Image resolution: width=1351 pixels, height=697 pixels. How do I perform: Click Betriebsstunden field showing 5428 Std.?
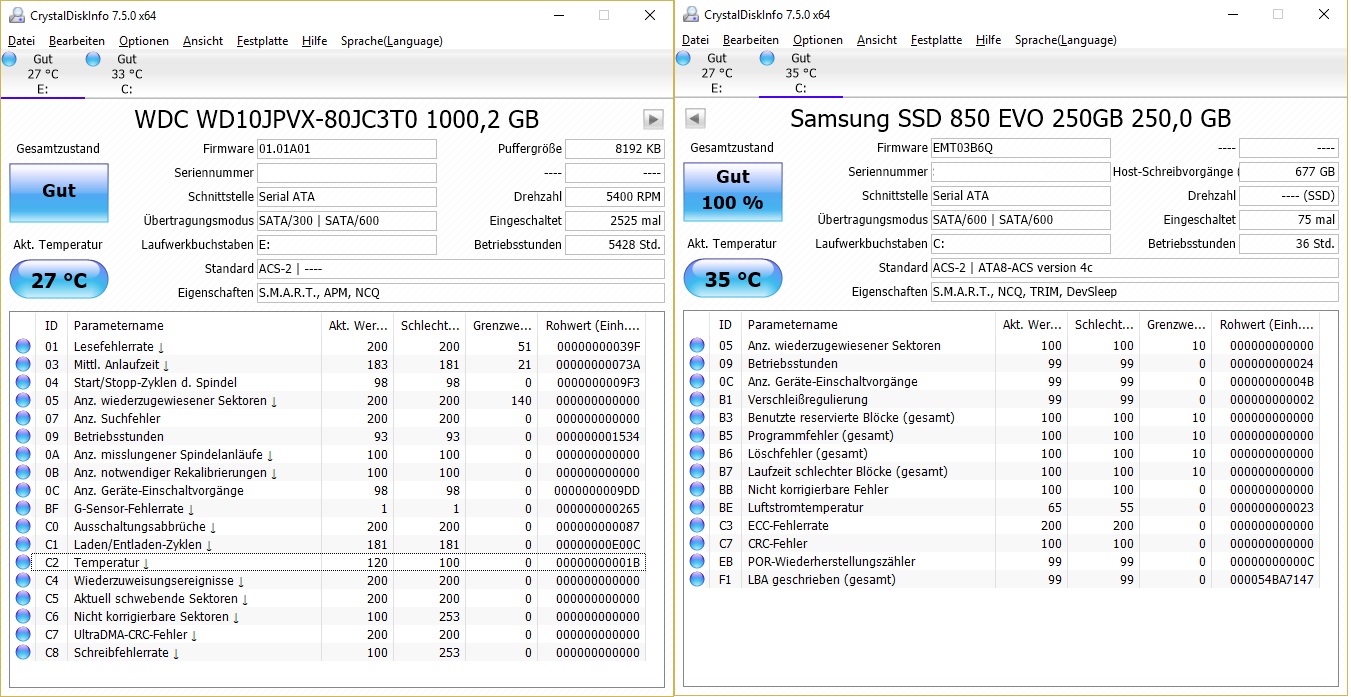pyautogui.click(x=615, y=245)
